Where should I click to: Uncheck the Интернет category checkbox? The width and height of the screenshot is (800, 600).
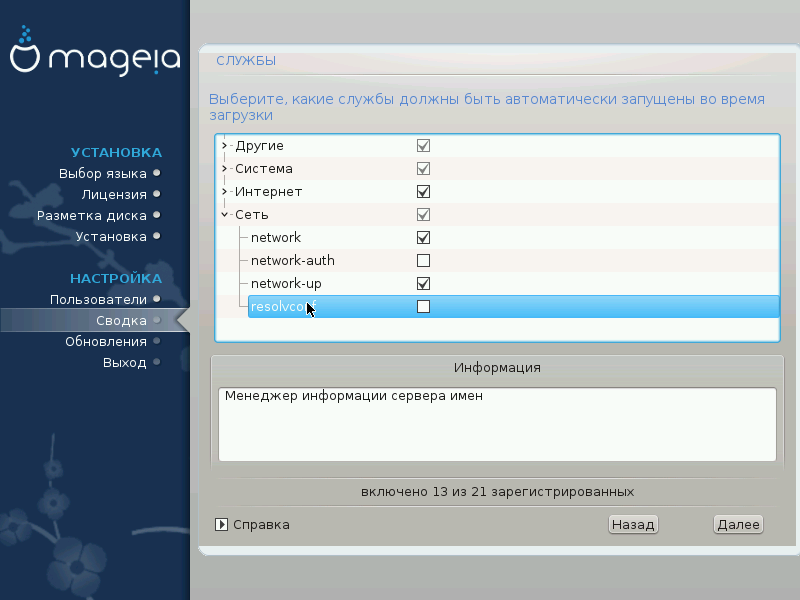[x=423, y=192]
